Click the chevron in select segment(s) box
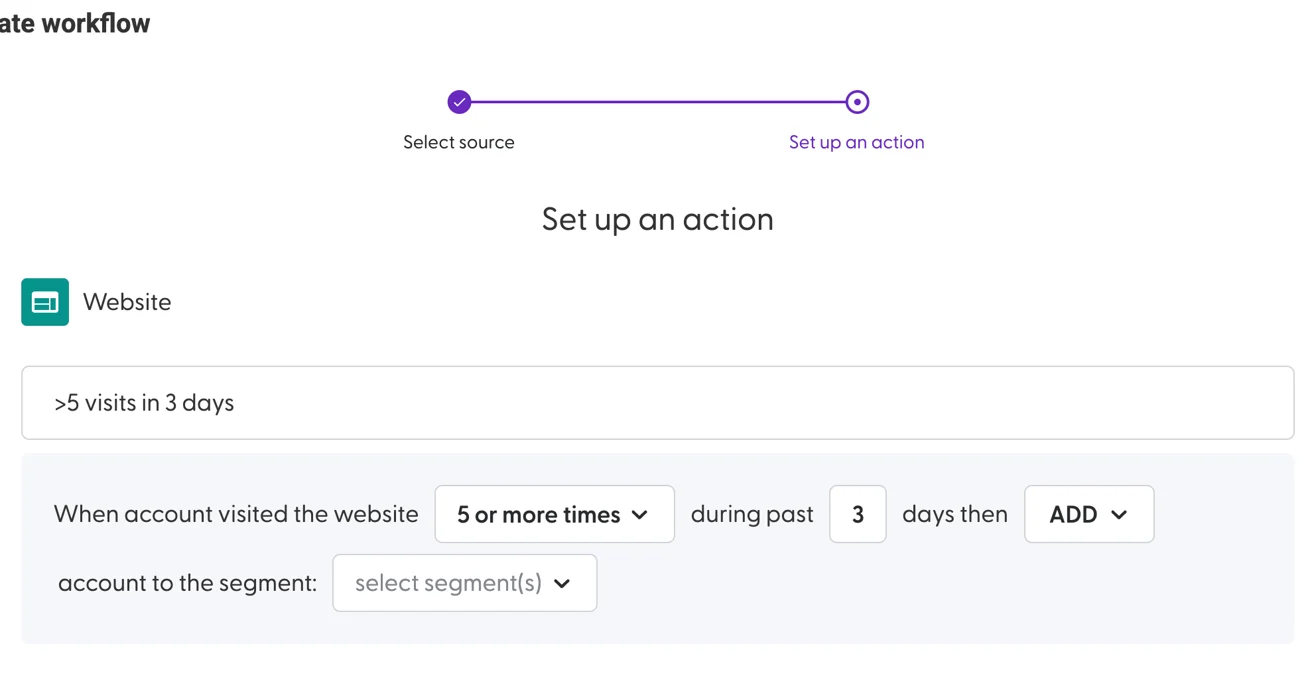The width and height of the screenshot is (1312, 673). 562,583
